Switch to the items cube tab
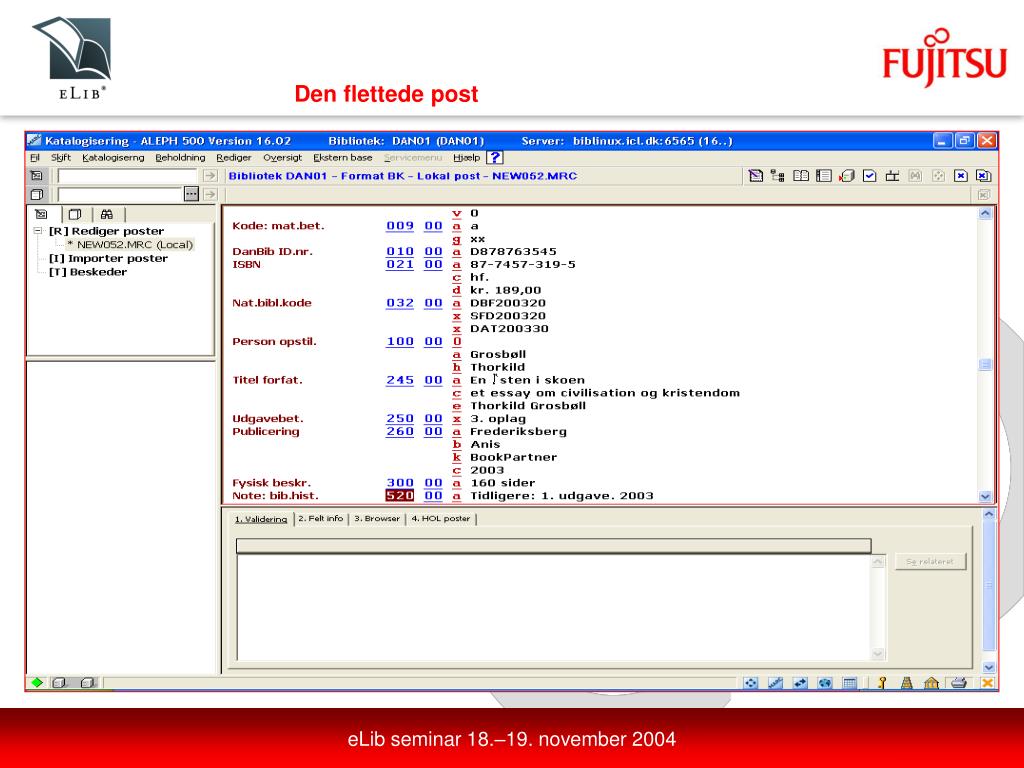This screenshot has height=768, width=1024. pos(76,214)
